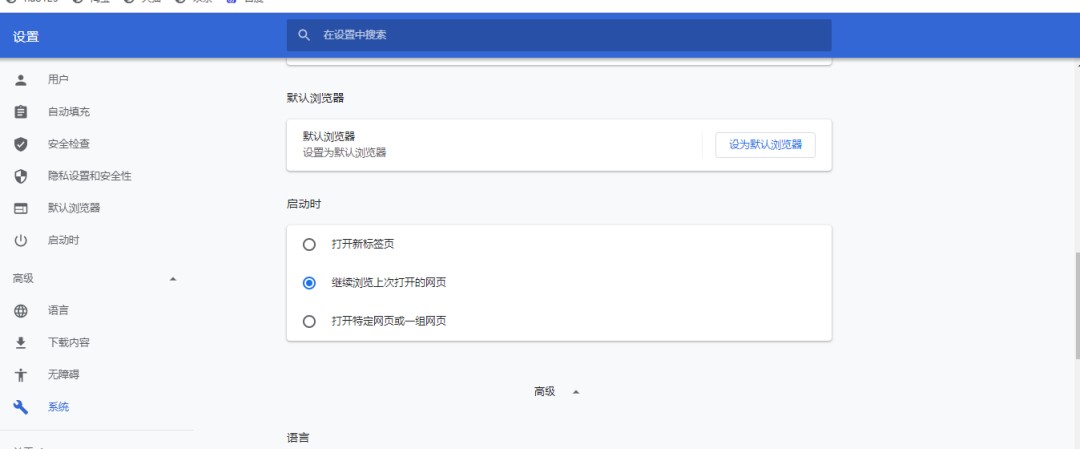Screen dimensions: 1080x449
Task: Click the accessibility figure icon for 无障碍
Action: pyautogui.click(x=20, y=375)
